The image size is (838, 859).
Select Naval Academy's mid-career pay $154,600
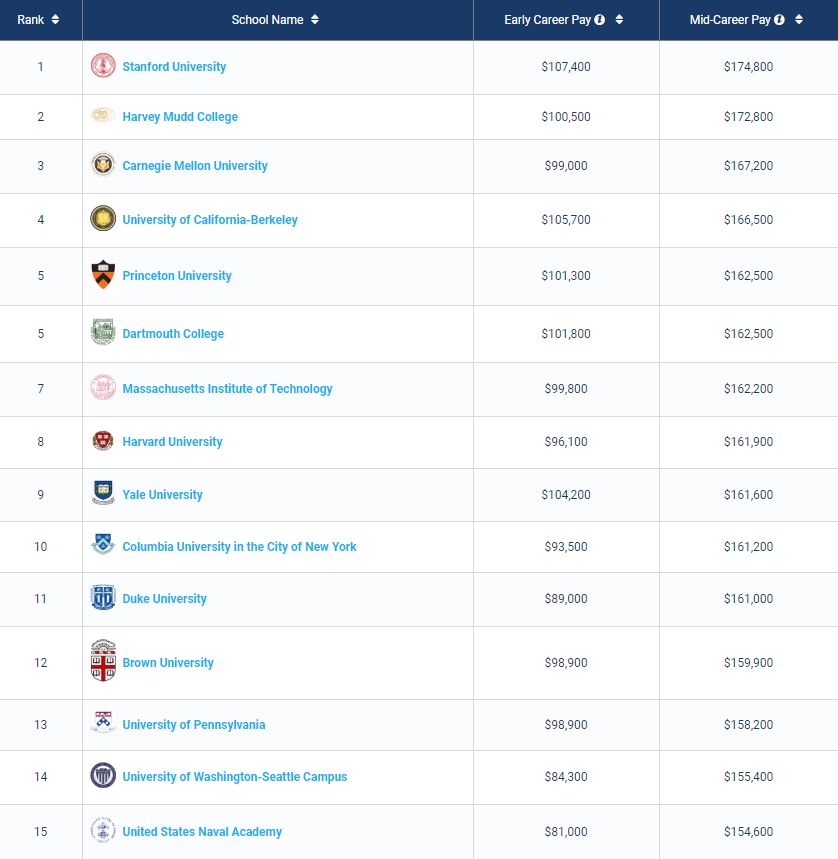748,832
